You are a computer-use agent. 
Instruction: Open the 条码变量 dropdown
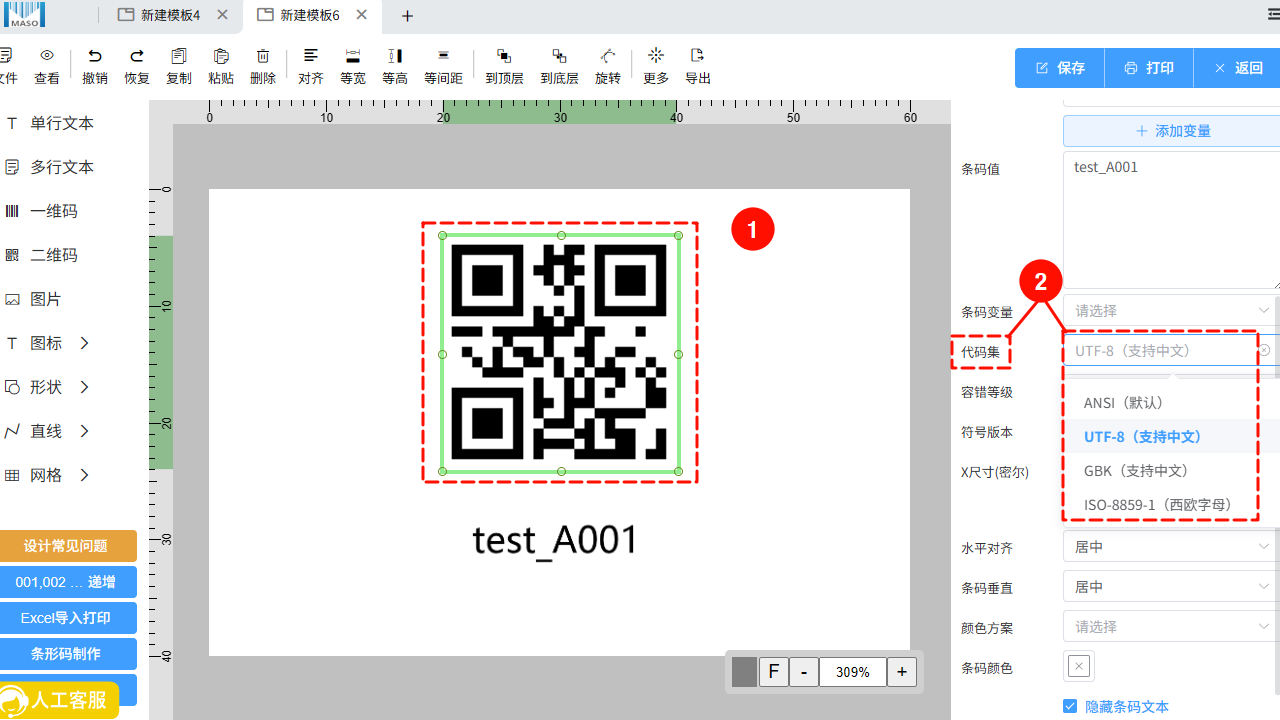pos(1171,311)
